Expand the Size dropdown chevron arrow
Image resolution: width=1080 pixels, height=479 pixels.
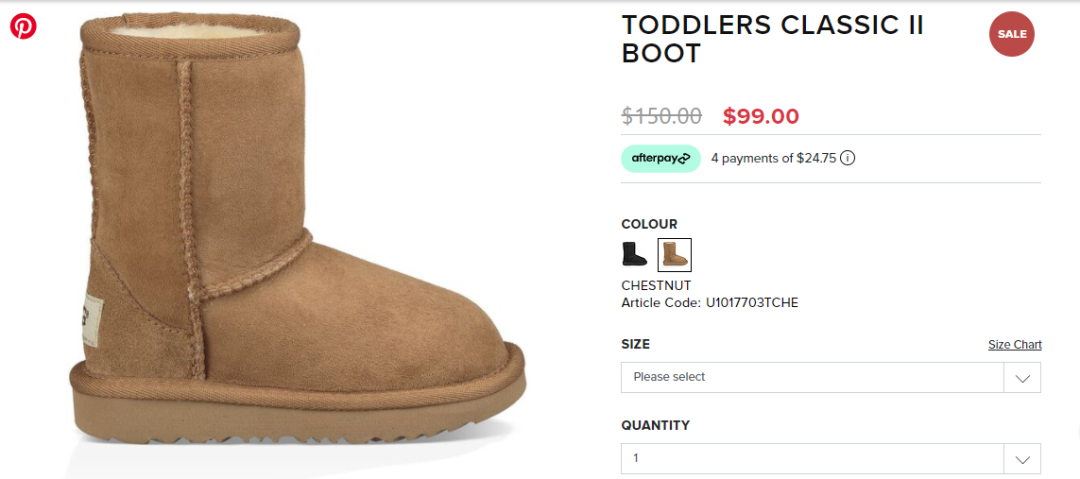pyautogui.click(x=1022, y=378)
